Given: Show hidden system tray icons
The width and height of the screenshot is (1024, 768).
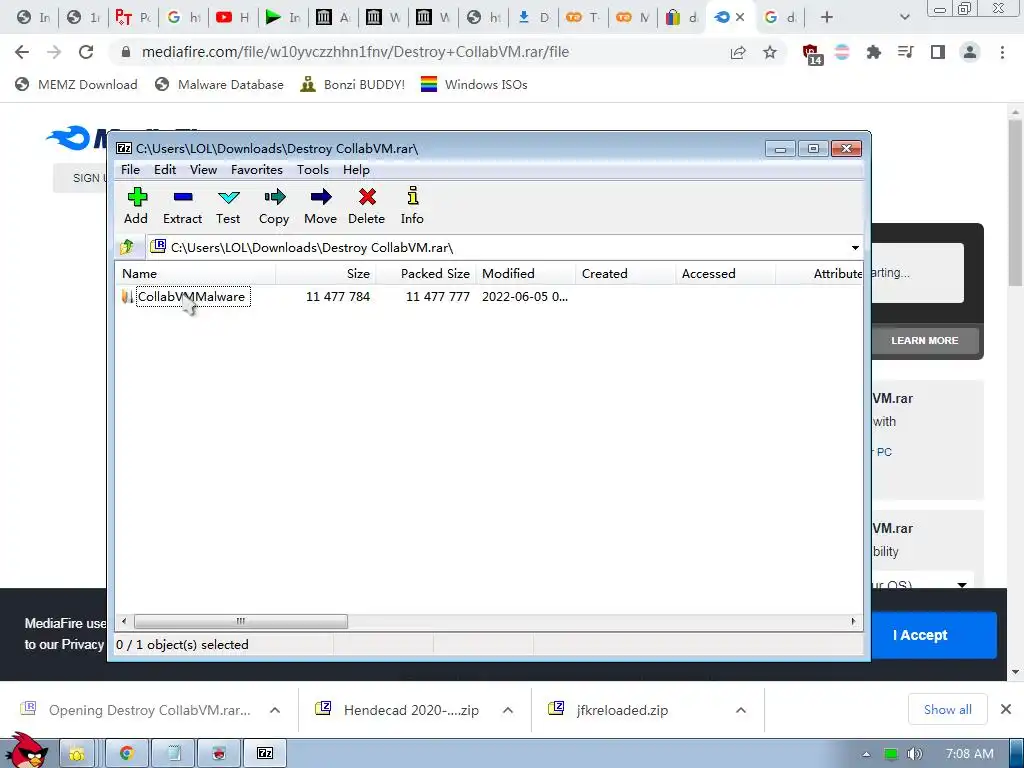Looking at the screenshot, I should [x=866, y=754].
